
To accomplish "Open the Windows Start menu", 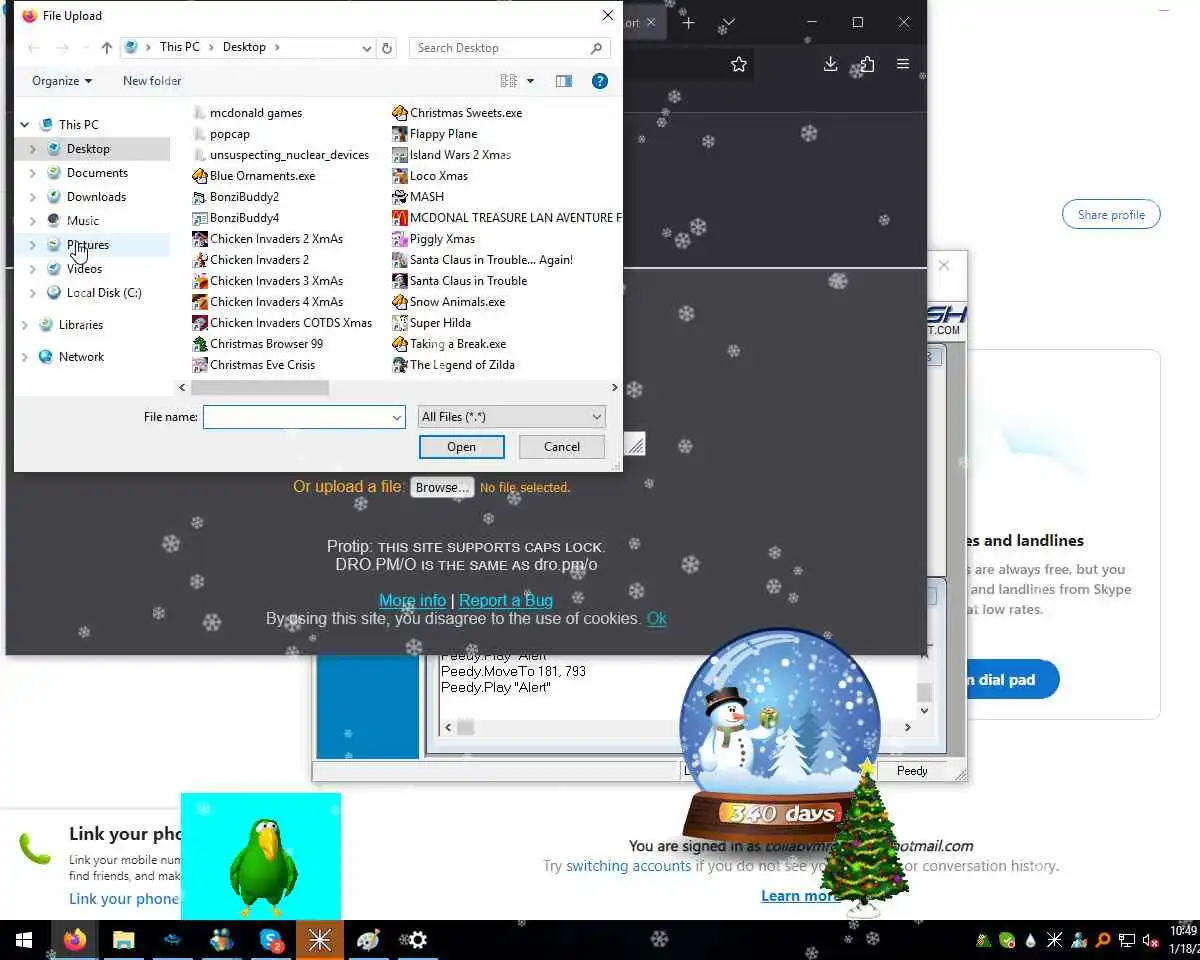I will (24, 940).
